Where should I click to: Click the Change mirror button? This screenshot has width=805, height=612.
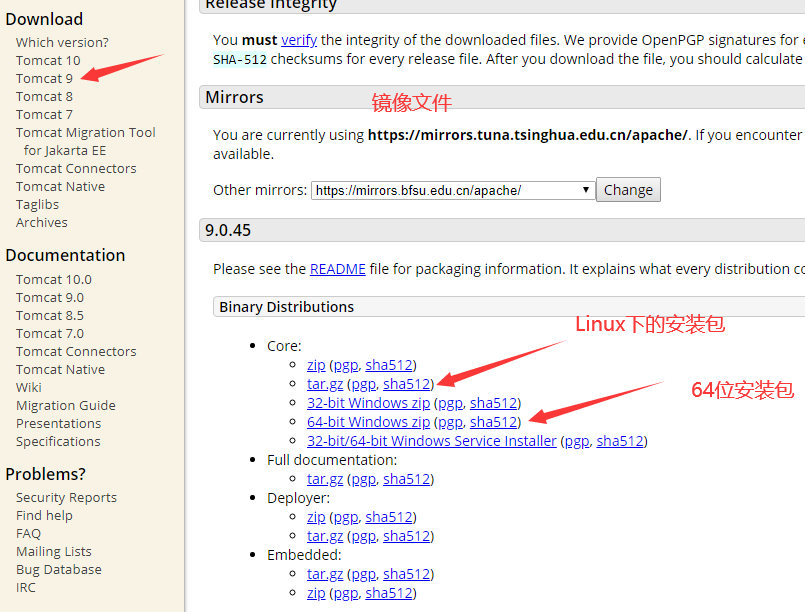click(x=628, y=190)
